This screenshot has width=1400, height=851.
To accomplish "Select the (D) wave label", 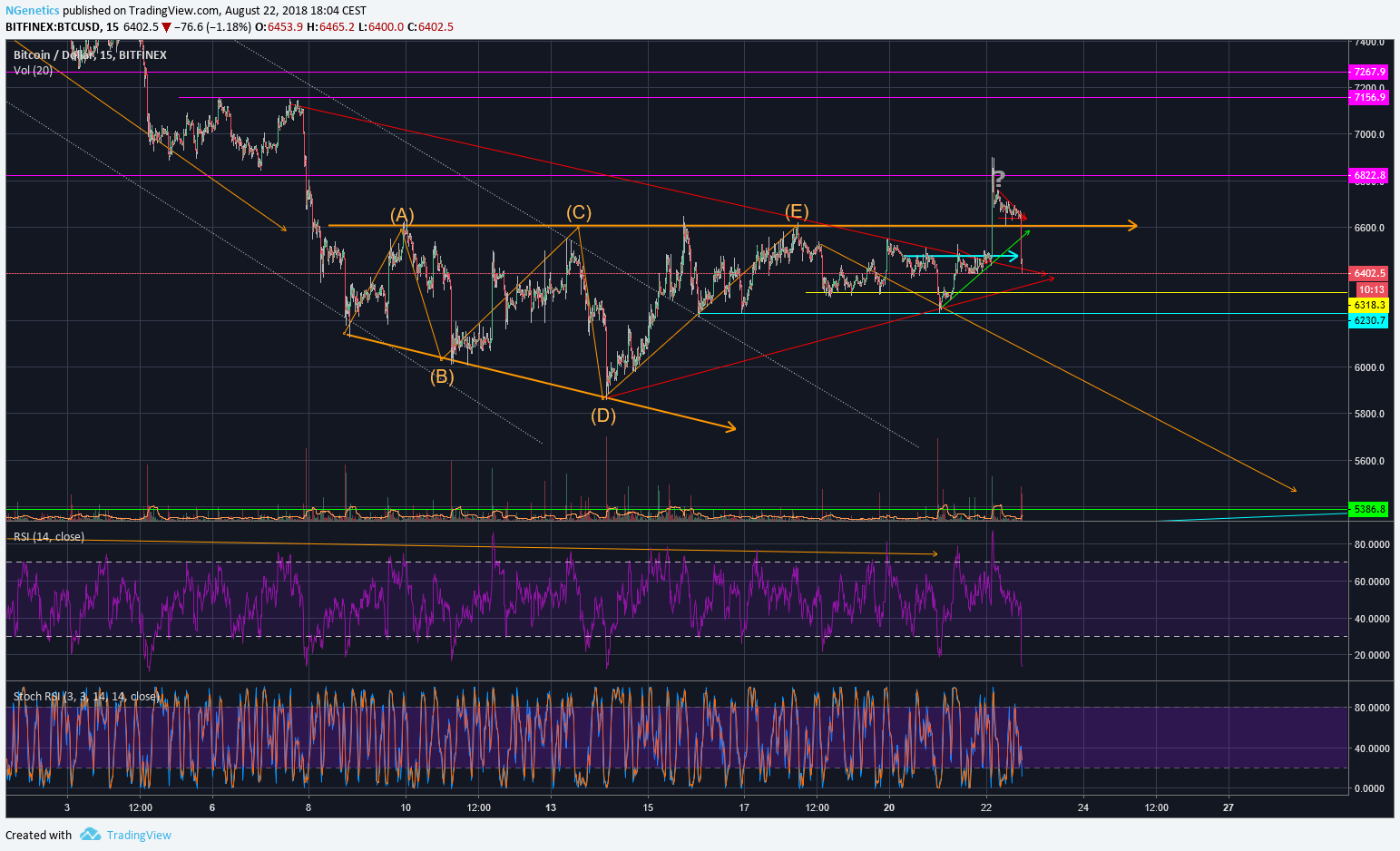I will 603,416.
